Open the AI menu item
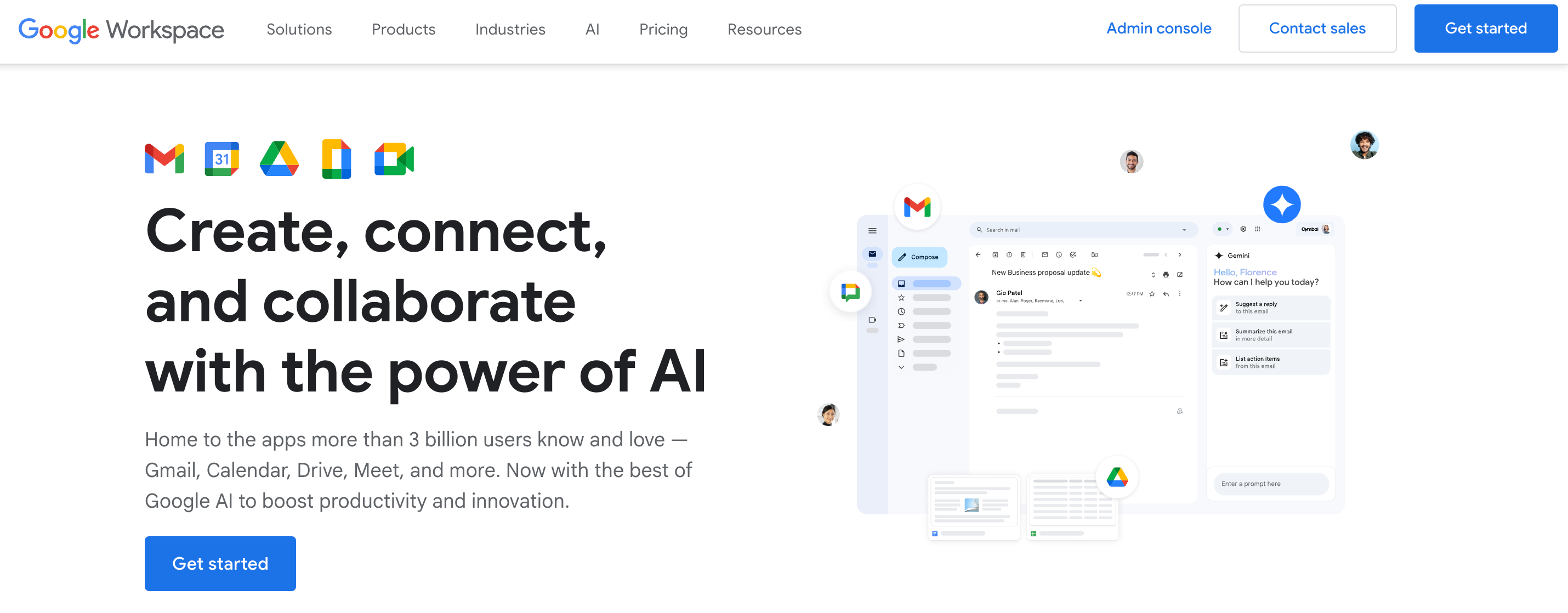Screen dimensions: 1568x613 (592, 29)
